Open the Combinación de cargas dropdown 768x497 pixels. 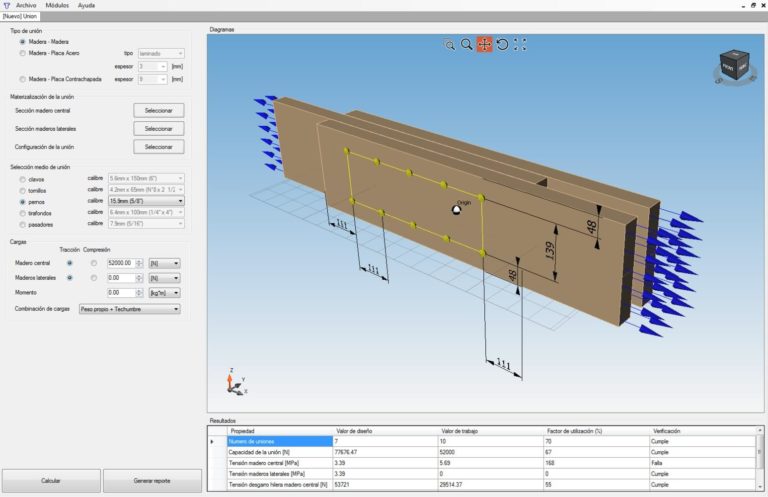click(130, 309)
